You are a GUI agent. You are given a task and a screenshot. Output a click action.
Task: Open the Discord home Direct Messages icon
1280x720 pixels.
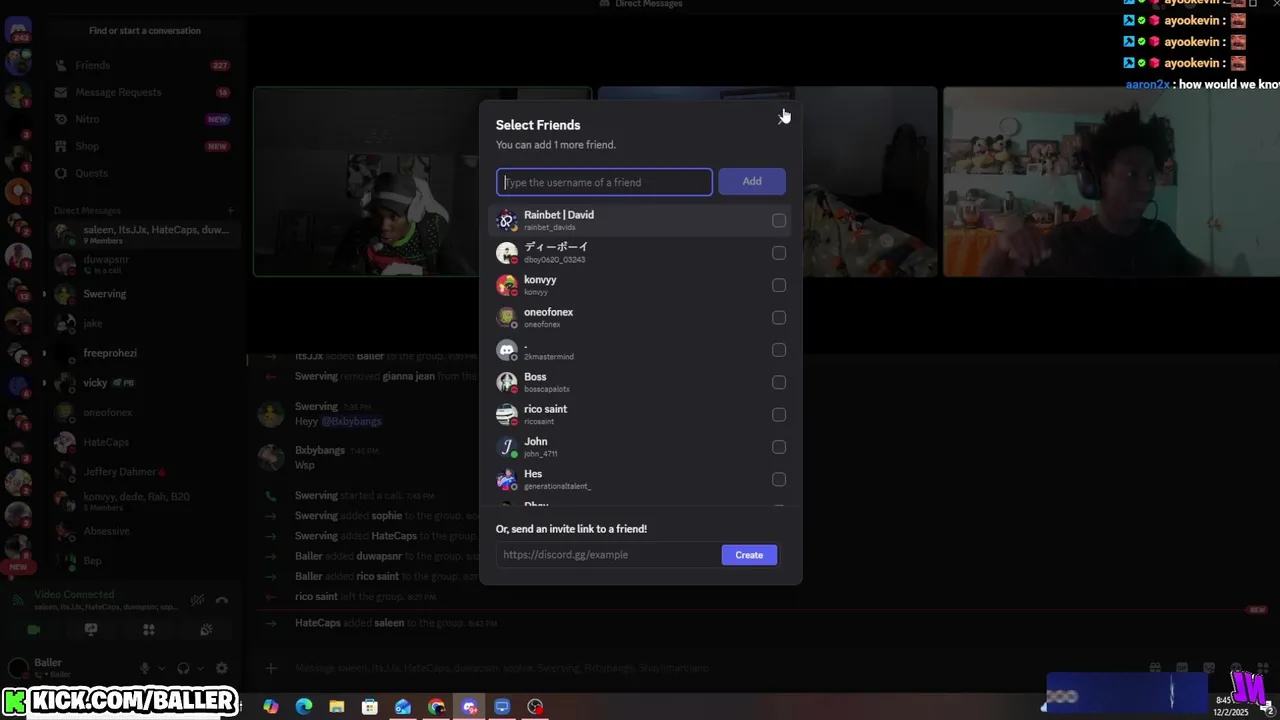click(x=18, y=30)
